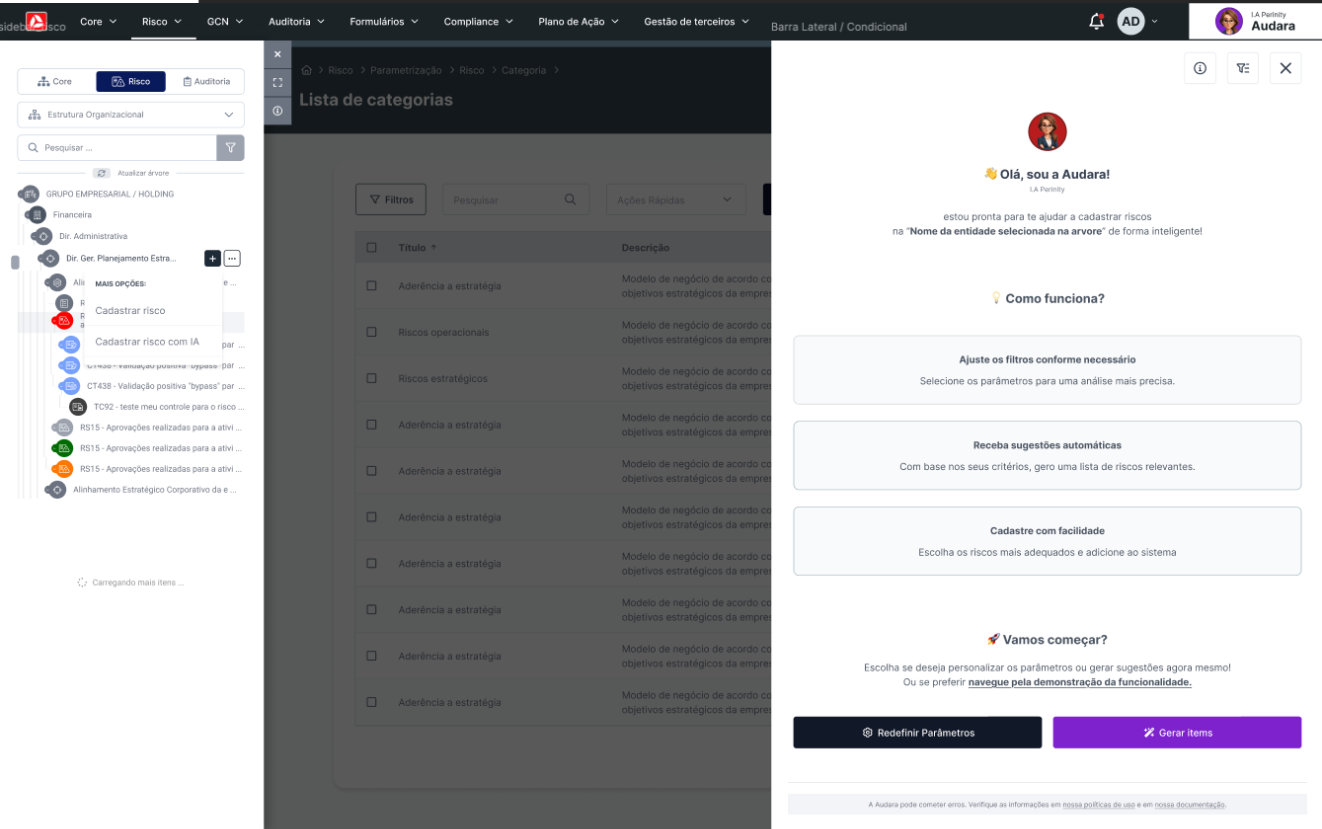Screen dimensions: 1322x829
Task: Check the Riscos operacionais row checkbox
Action: [x=372, y=332]
